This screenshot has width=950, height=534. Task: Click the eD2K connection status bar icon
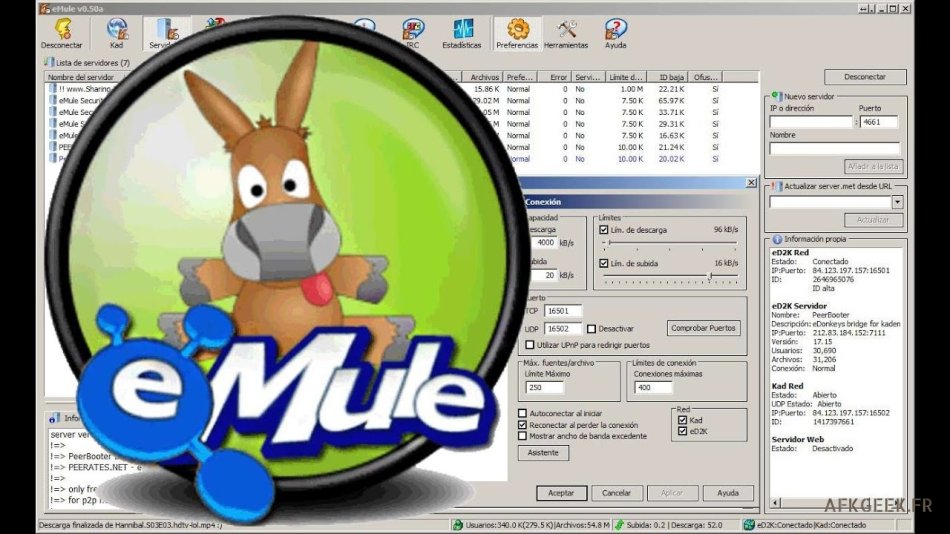pos(749,525)
